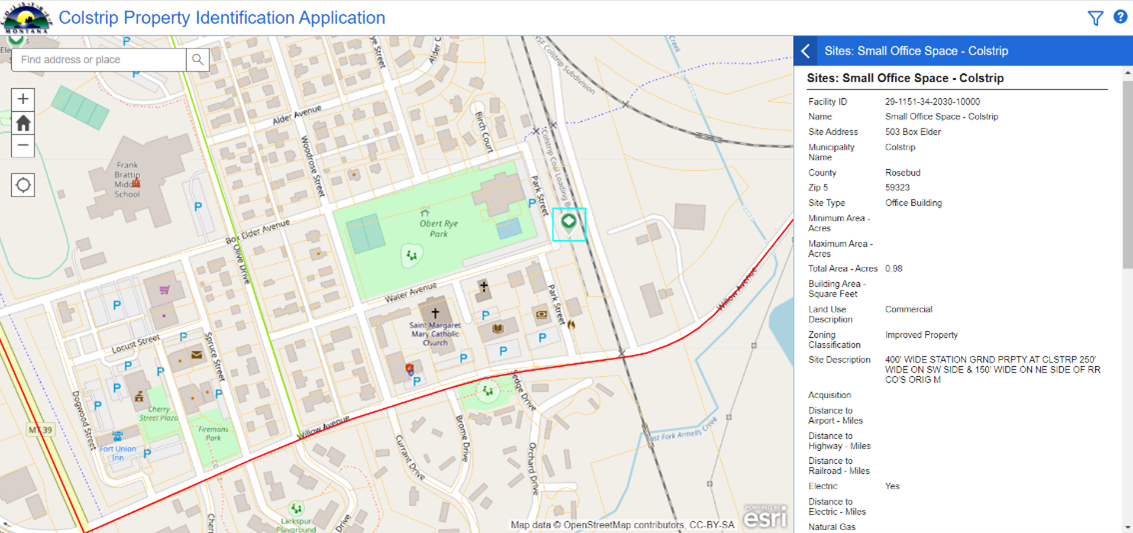Focus the Find address or place field
Screen dimensions: 1133x533
click(x=100, y=60)
